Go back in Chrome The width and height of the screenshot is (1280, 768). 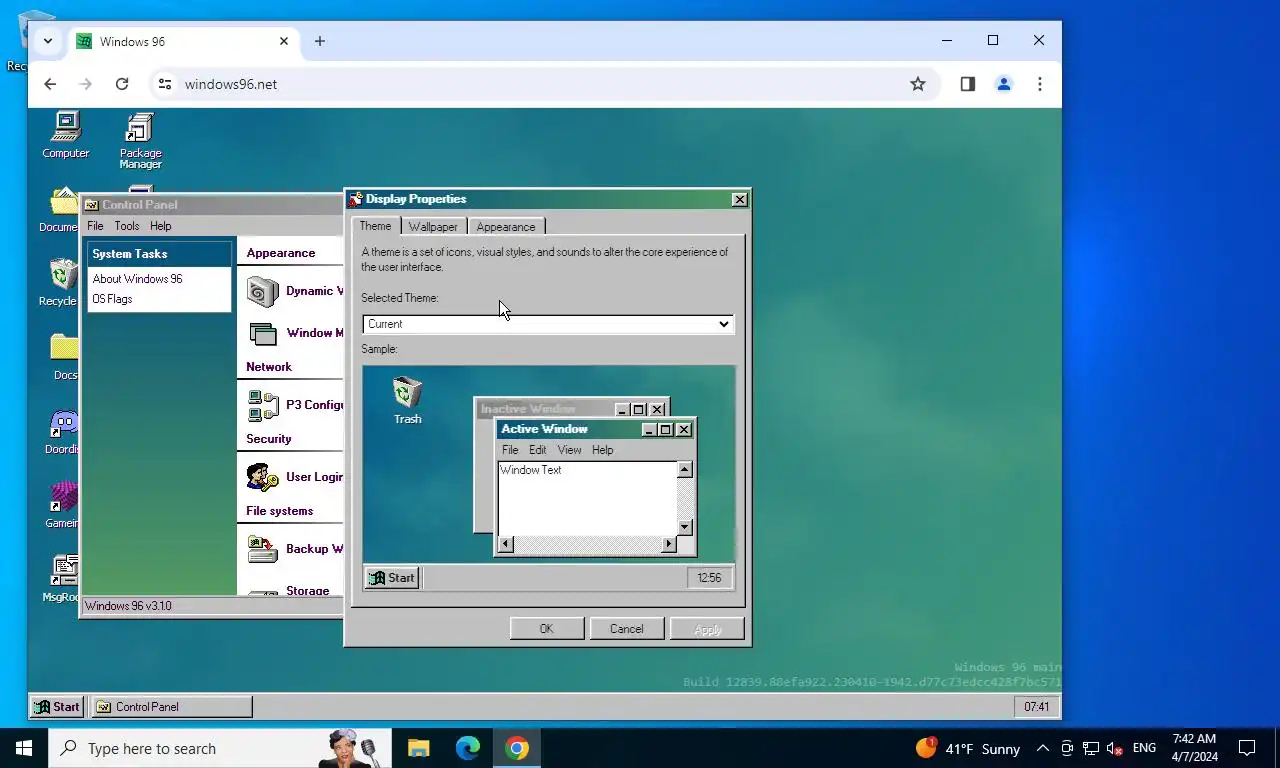[50, 84]
